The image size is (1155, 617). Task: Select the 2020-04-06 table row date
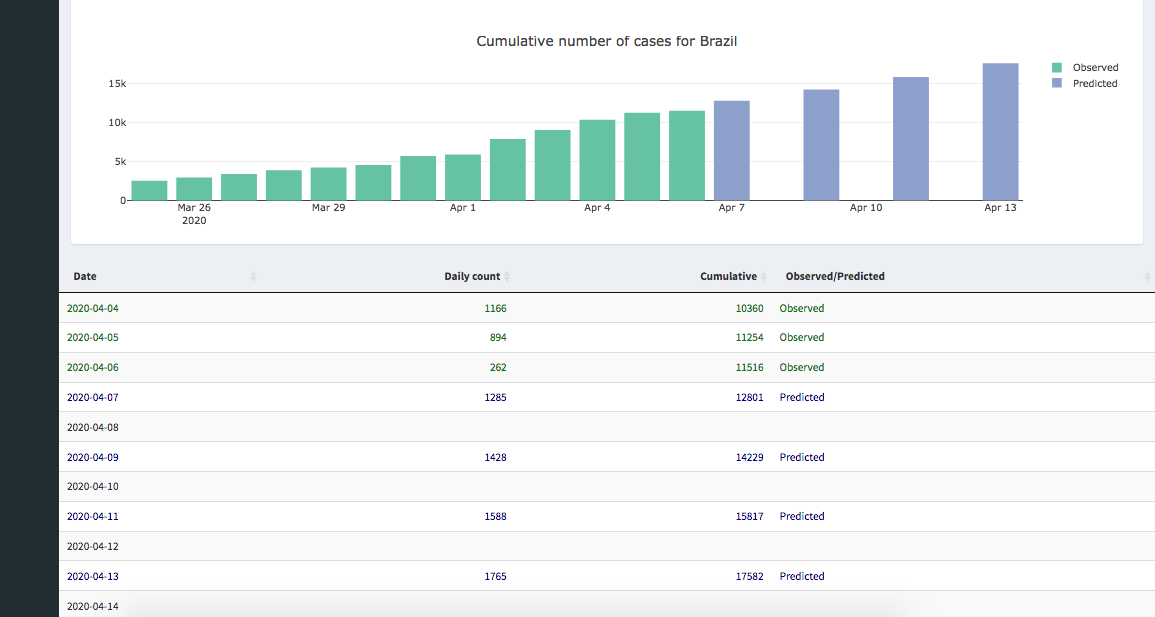tap(92, 368)
